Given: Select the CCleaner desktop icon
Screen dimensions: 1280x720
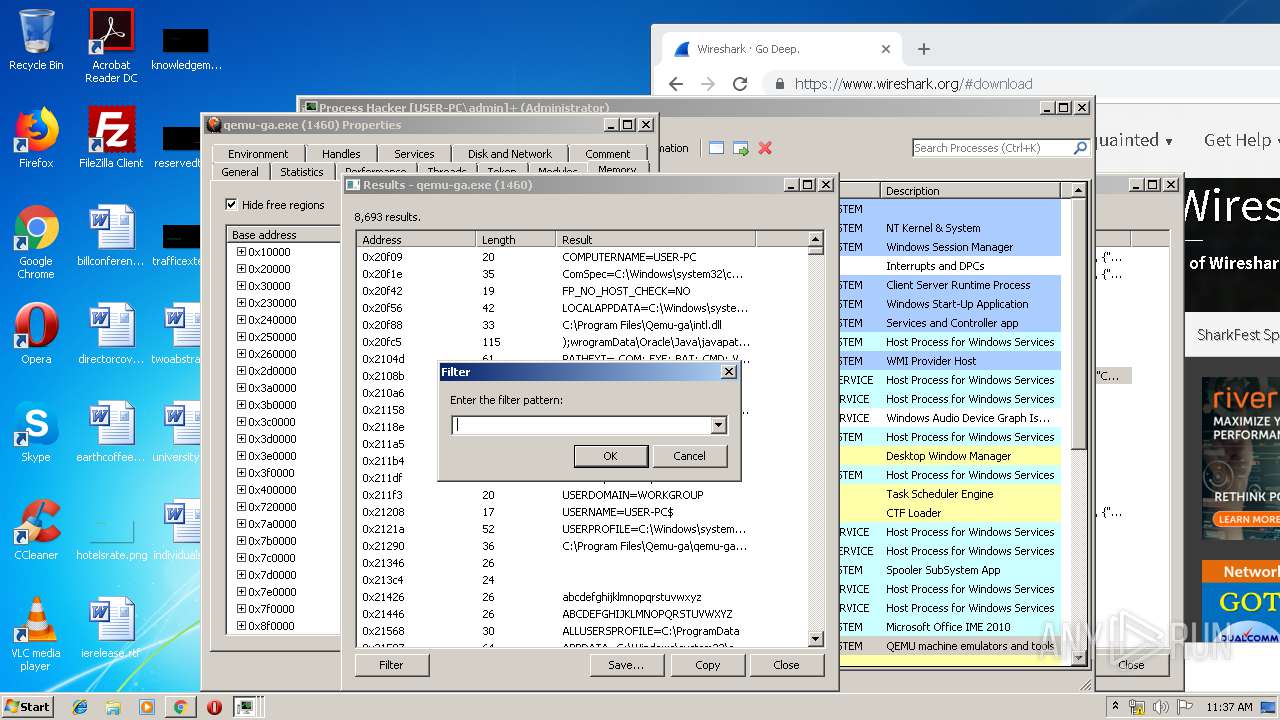Looking at the screenshot, I should coord(36,530).
